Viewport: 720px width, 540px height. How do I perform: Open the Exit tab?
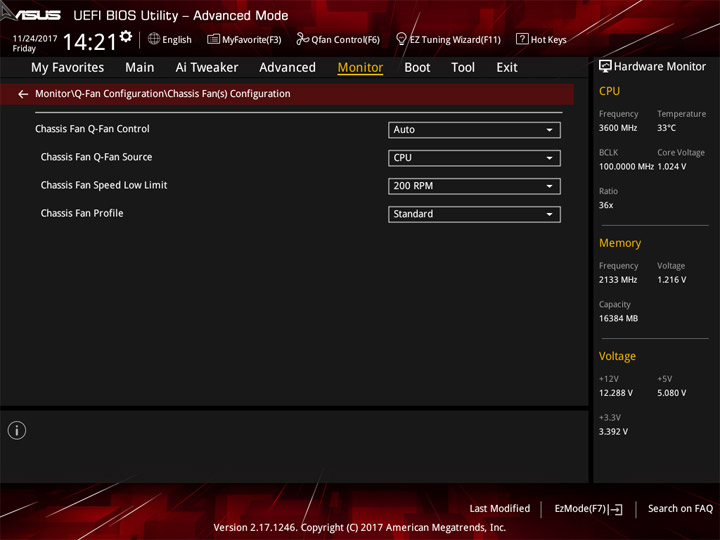(507, 68)
